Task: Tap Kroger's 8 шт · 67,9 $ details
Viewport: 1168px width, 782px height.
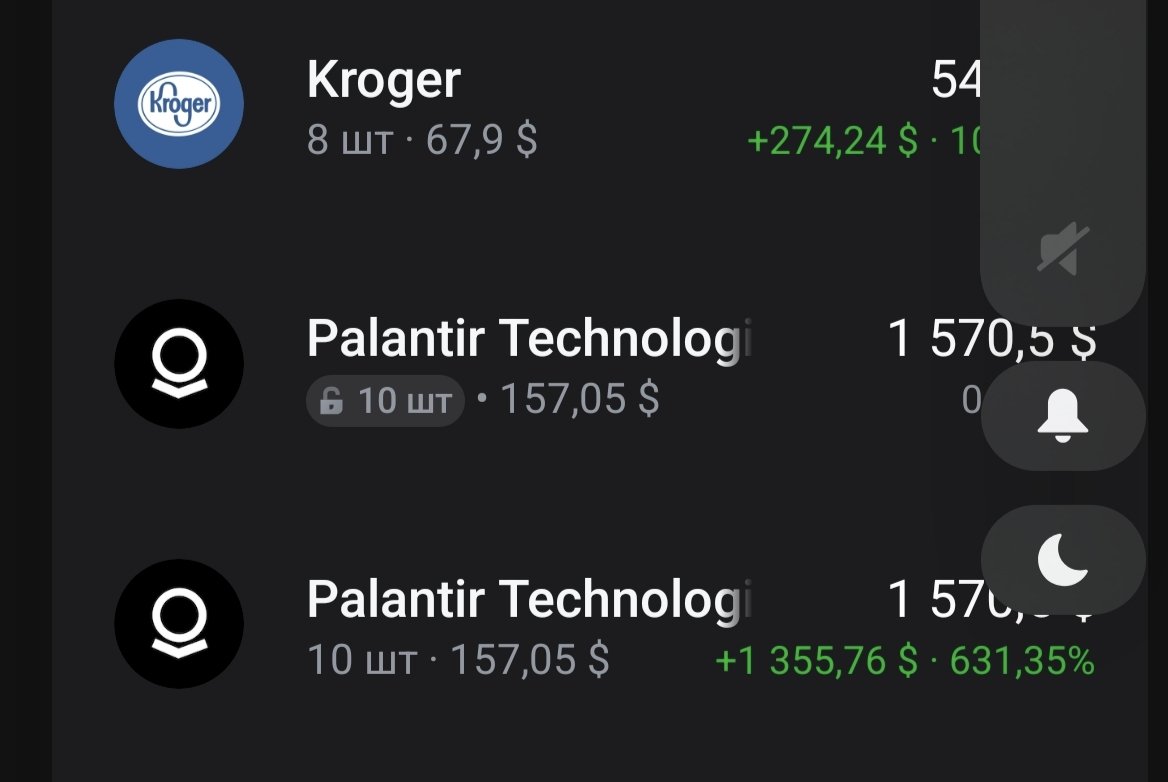Action: click(x=422, y=140)
